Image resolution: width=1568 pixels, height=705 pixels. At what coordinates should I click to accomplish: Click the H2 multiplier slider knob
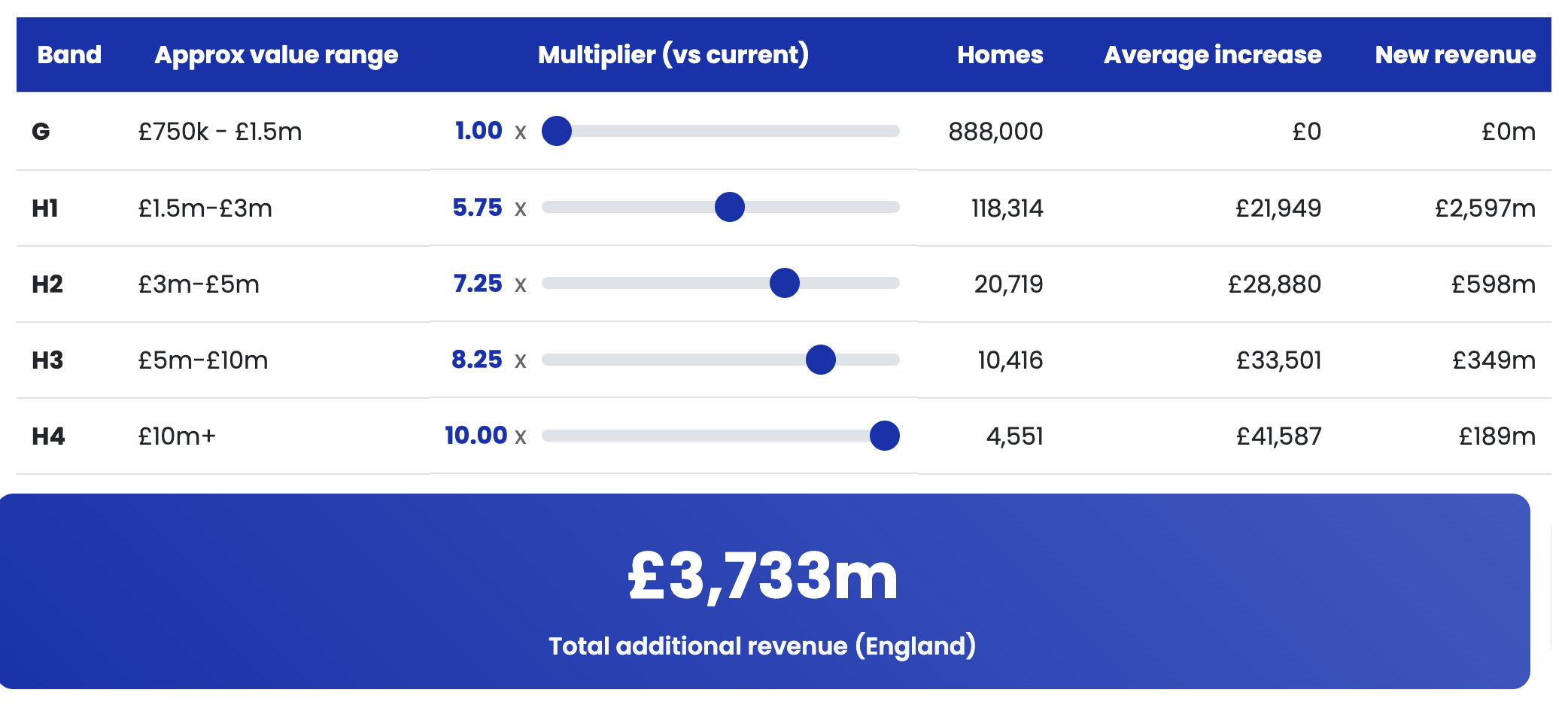784,283
